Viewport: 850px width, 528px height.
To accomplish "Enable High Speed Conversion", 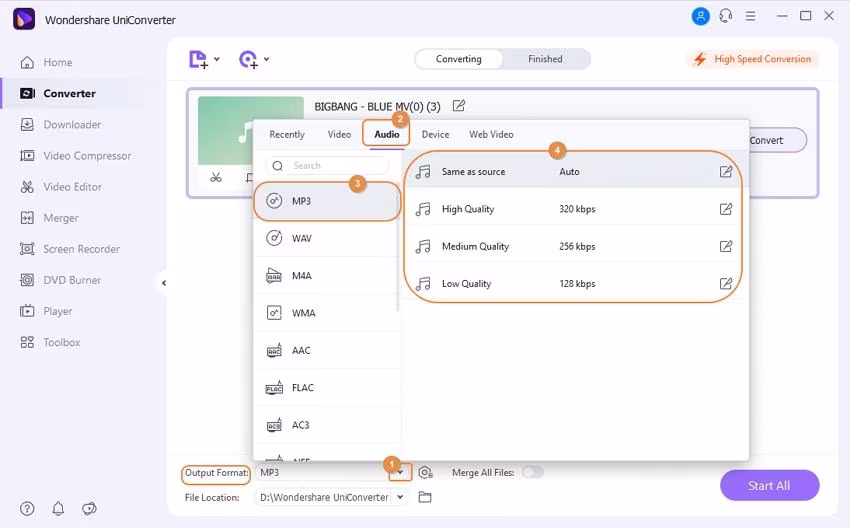I will tap(753, 59).
